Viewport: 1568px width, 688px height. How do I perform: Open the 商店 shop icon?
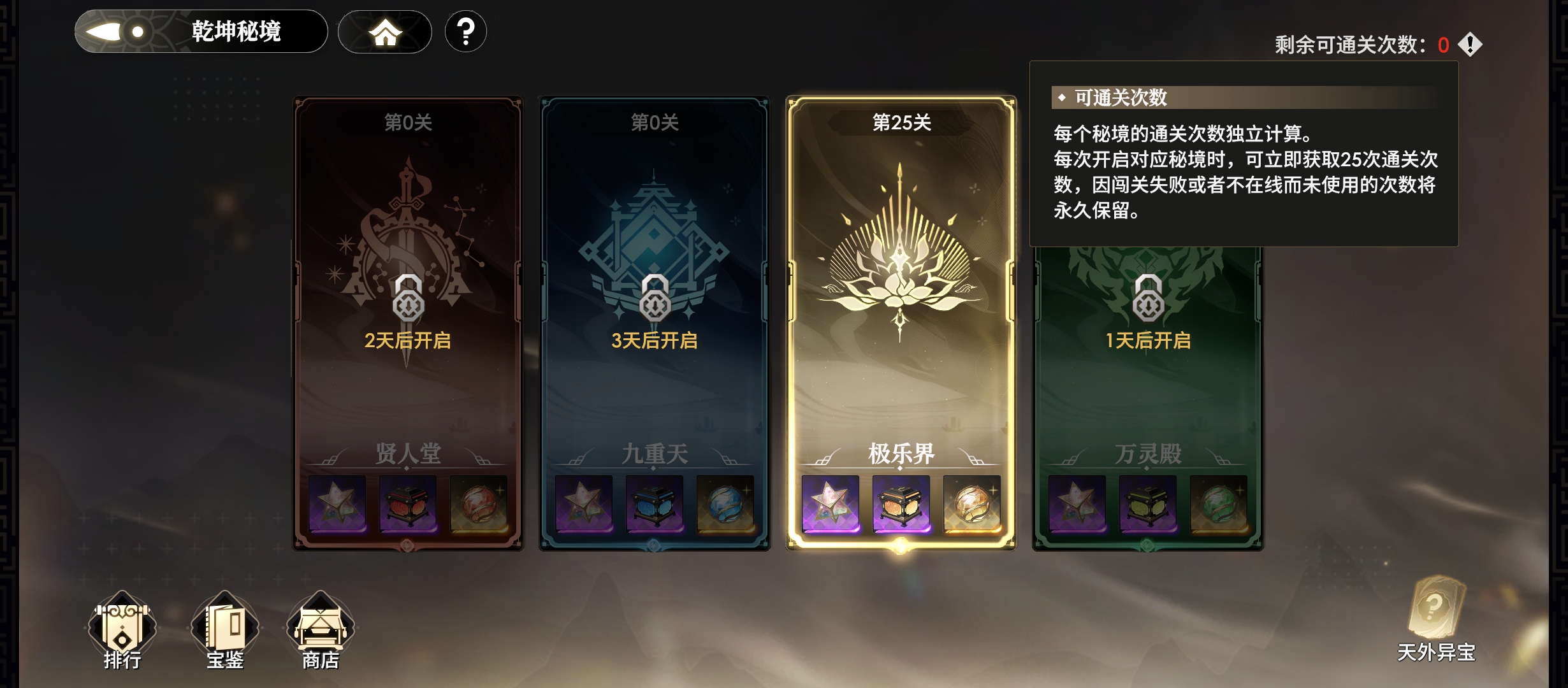point(320,631)
